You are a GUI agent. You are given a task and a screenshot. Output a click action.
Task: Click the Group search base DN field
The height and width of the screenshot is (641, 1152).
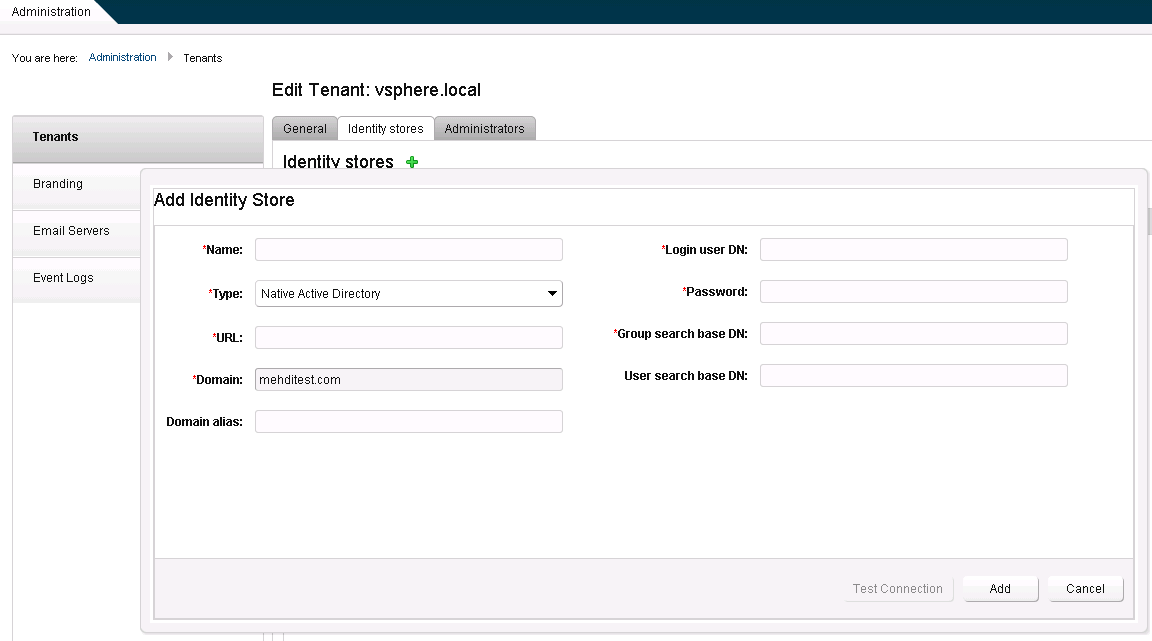click(913, 334)
